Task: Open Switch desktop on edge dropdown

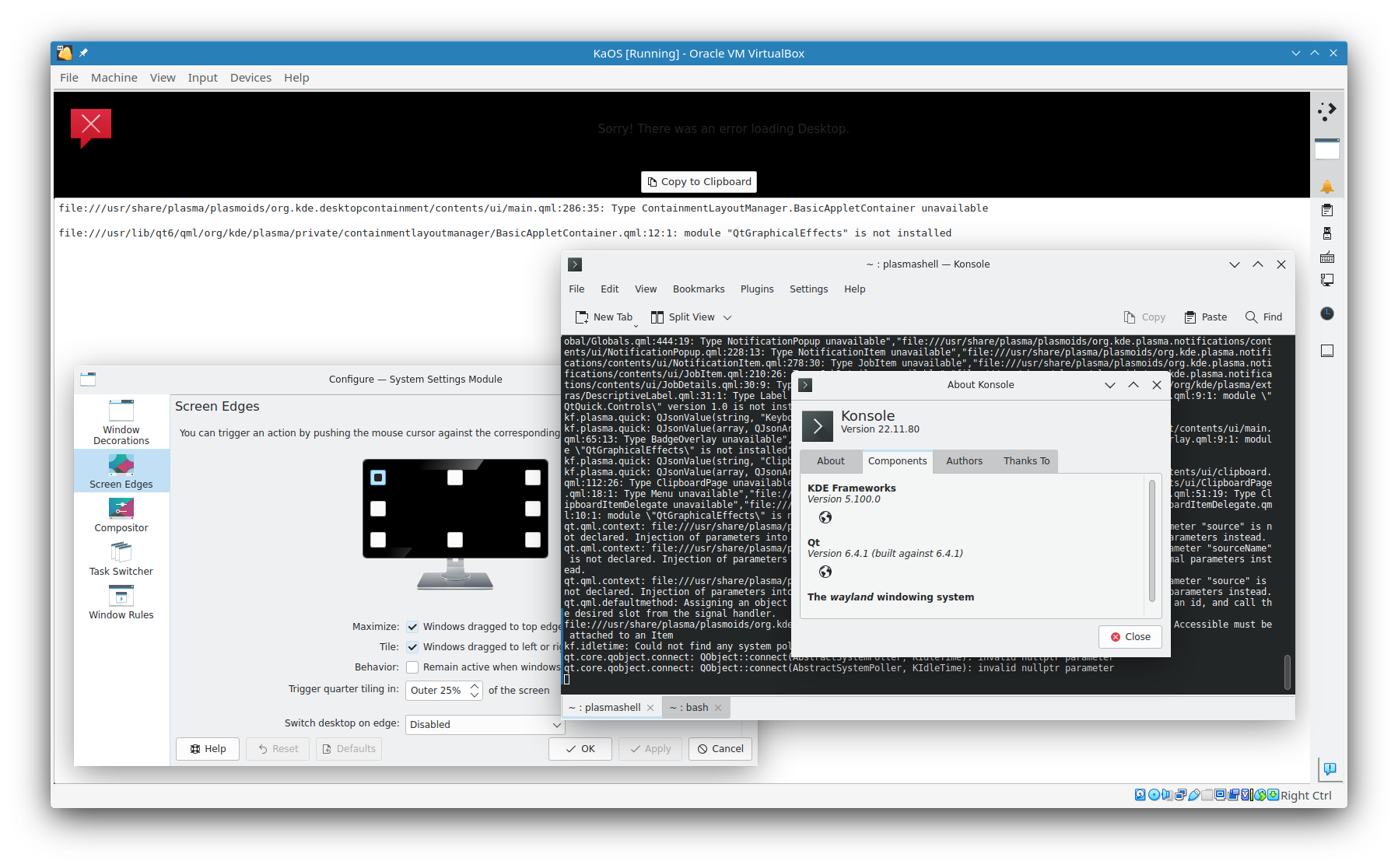Action: click(x=485, y=724)
